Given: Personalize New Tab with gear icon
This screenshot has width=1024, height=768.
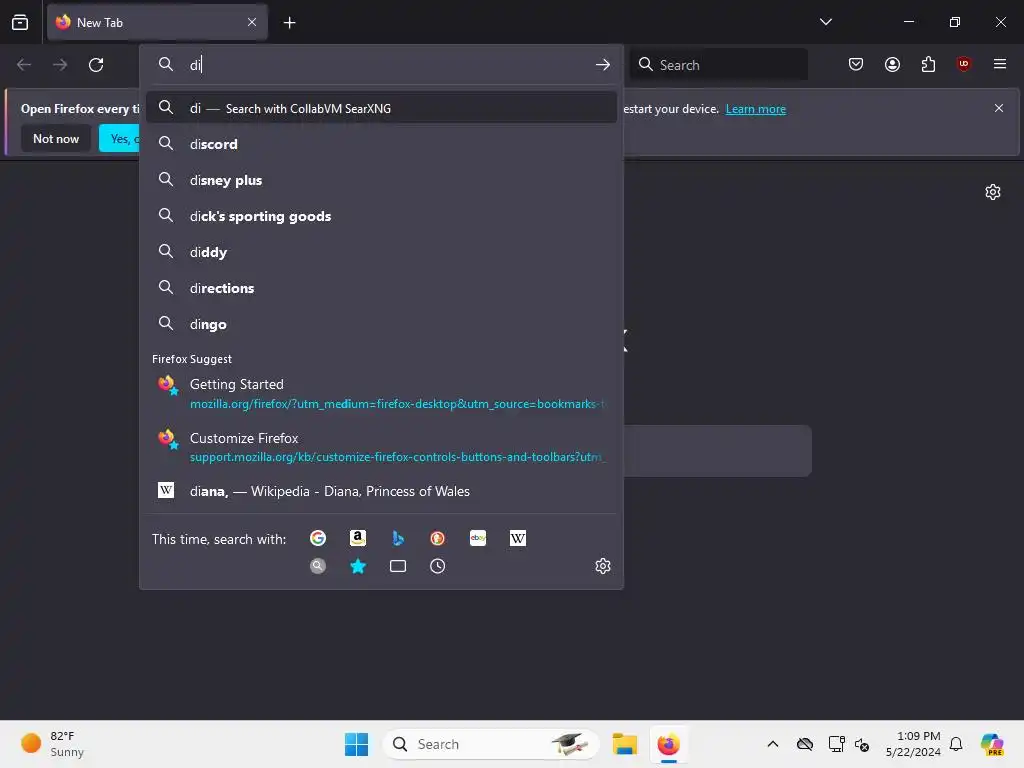Looking at the screenshot, I should [993, 192].
